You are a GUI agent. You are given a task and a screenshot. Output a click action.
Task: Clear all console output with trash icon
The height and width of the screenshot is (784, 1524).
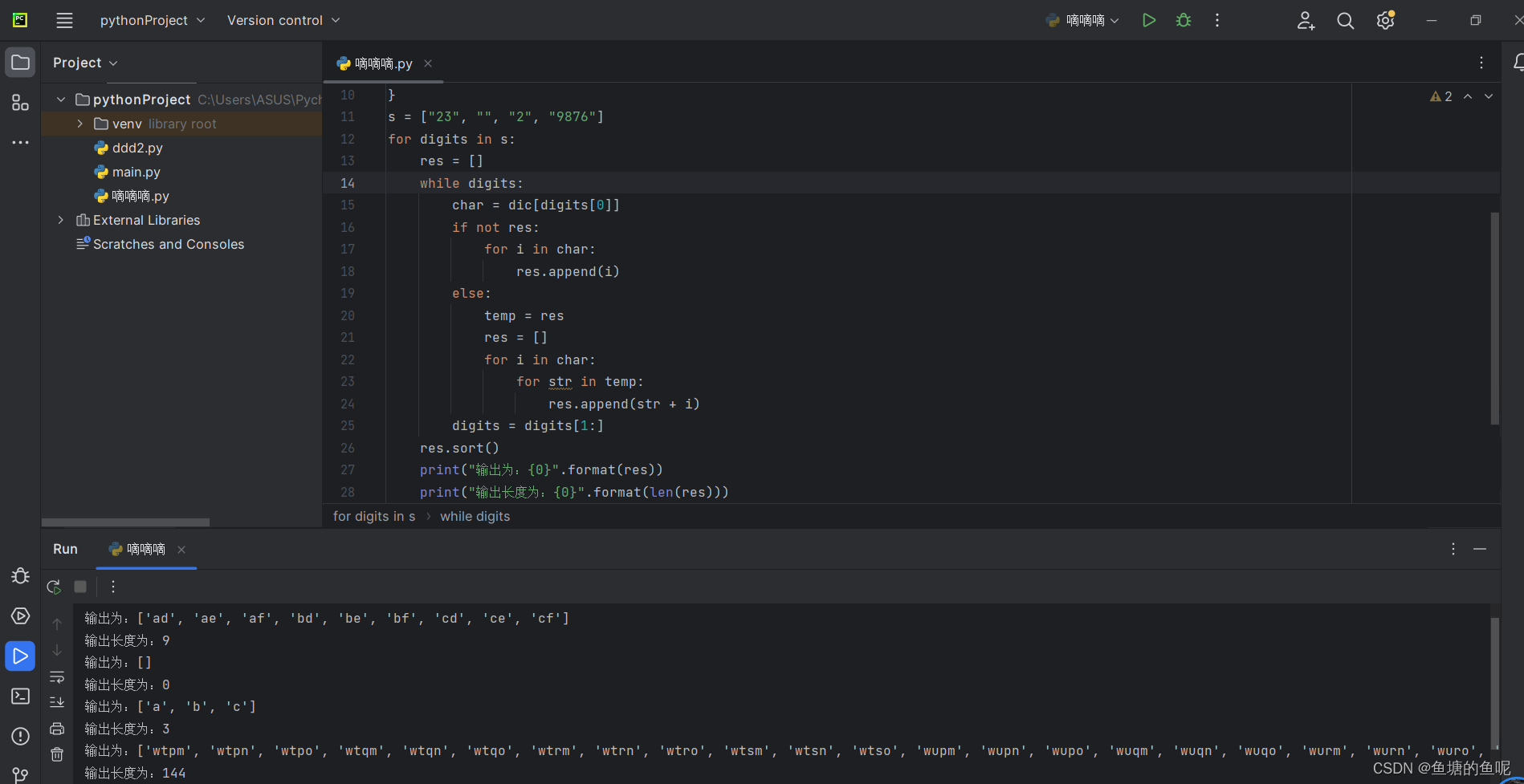(x=57, y=754)
